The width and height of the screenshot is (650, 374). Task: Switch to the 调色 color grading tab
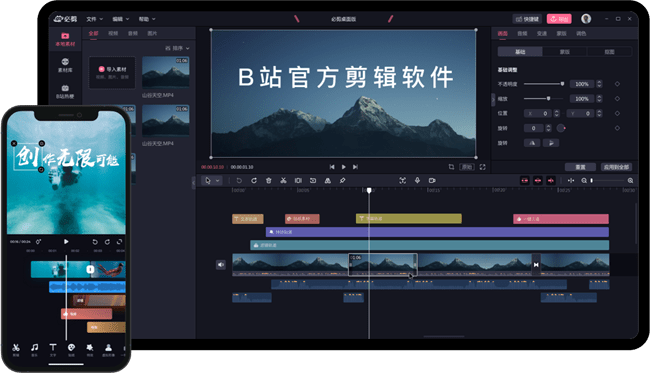click(x=581, y=33)
